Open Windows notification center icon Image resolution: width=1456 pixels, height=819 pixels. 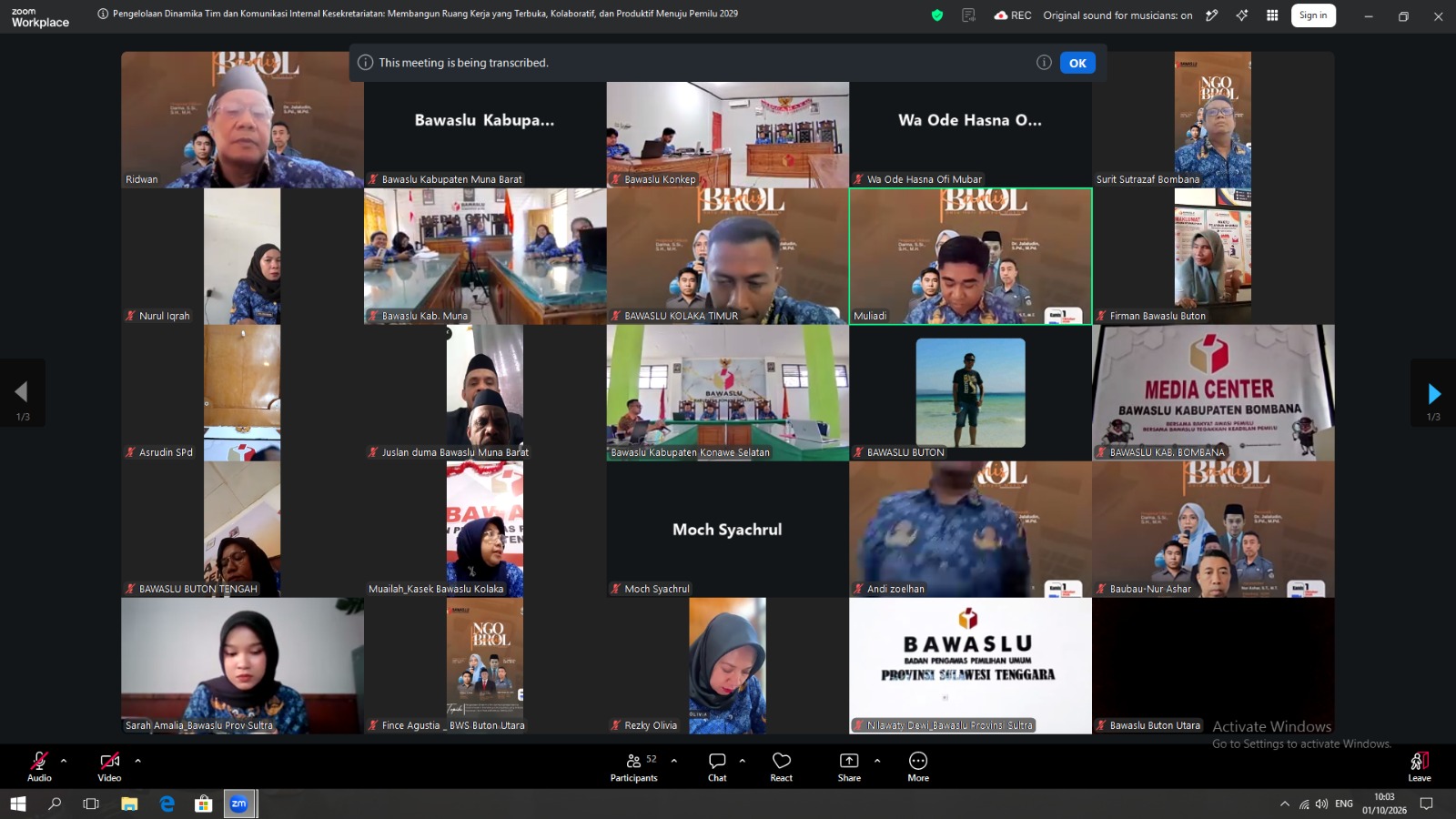1426,804
